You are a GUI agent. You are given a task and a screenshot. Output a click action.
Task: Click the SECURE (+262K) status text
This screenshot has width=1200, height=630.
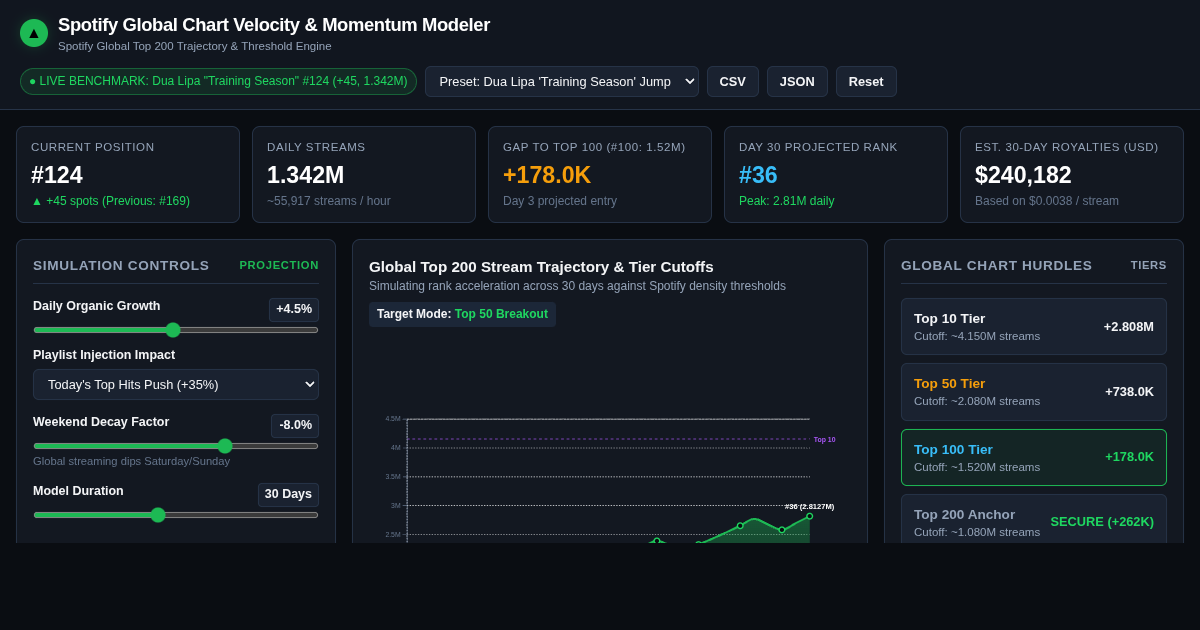point(1102,521)
